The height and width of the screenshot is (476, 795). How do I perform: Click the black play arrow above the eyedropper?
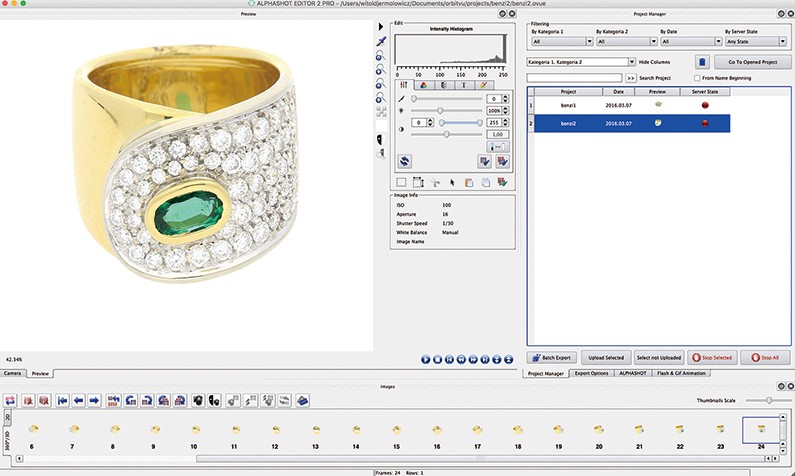381,26
